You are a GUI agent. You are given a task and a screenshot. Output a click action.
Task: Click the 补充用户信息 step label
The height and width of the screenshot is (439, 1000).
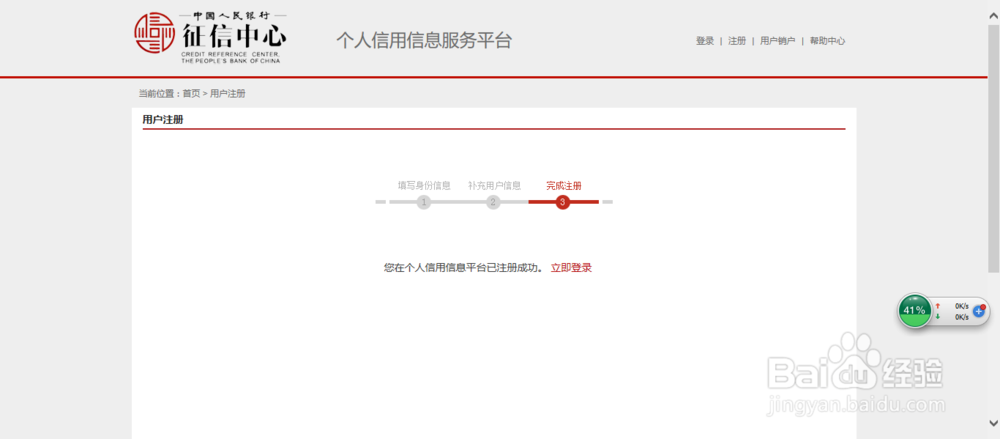tap(494, 186)
